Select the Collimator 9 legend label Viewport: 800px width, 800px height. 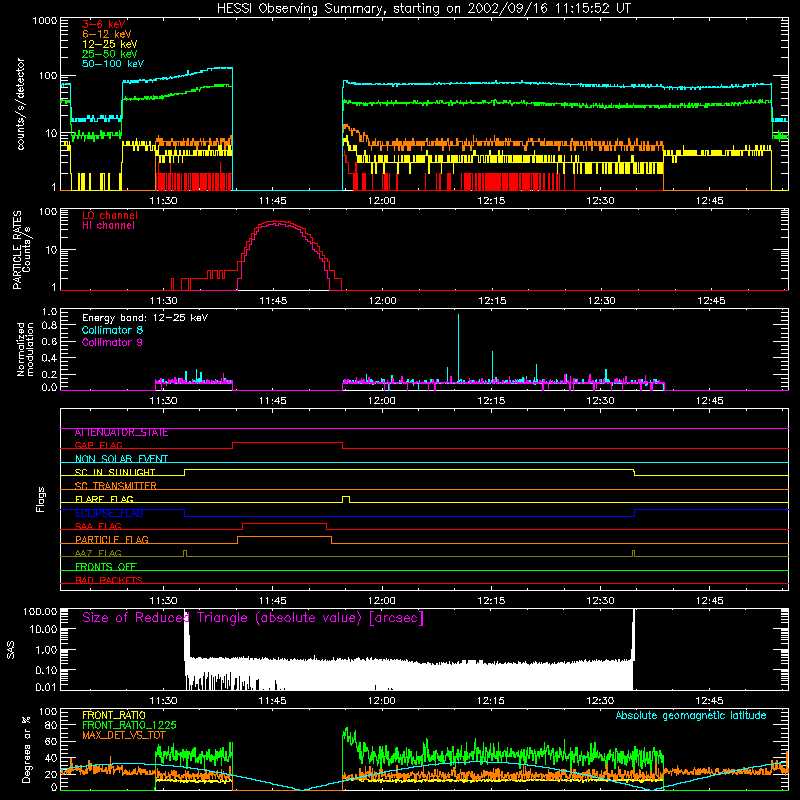pos(112,342)
